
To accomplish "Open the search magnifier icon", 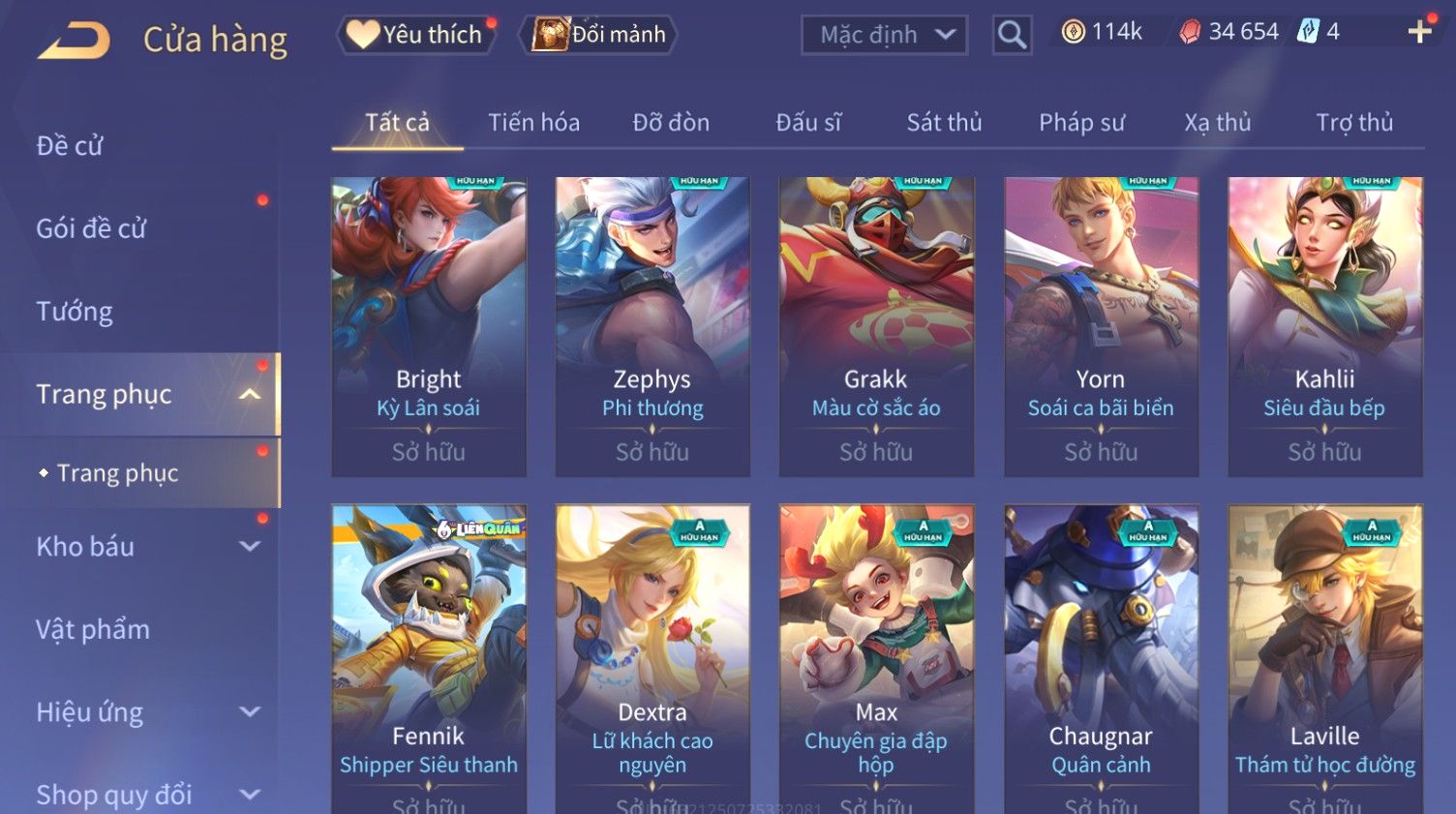I will [x=1012, y=35].
